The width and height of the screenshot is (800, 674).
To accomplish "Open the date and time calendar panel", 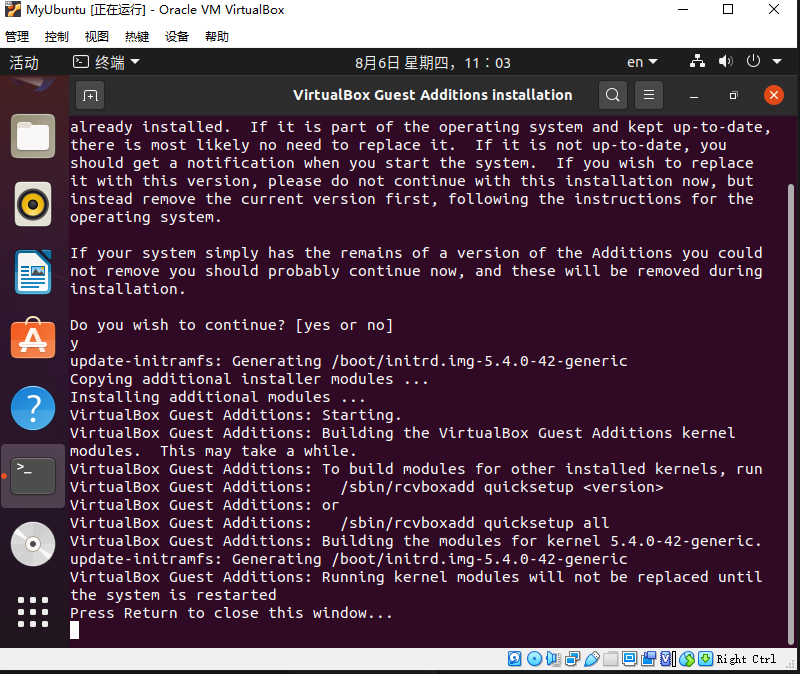I will (x=433, y=63).
